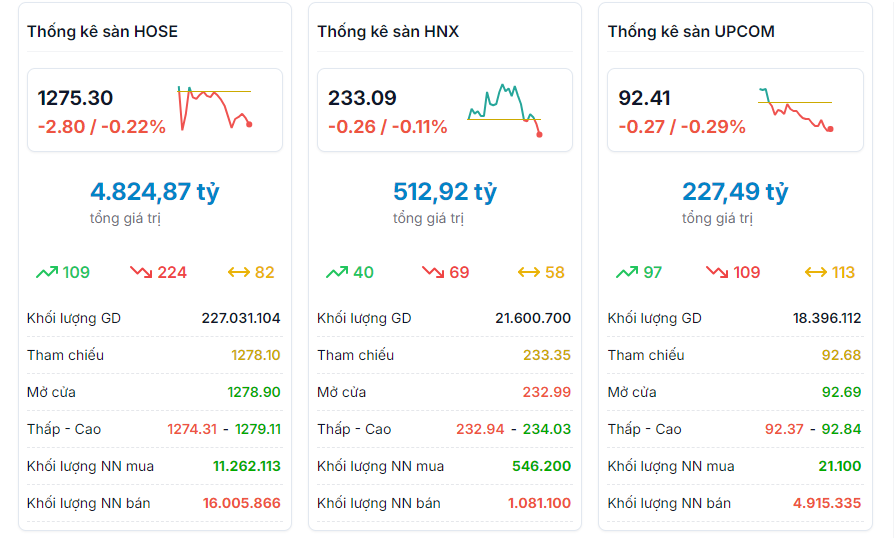Open the UPCOM index mini chart

(x=795, y=108)
